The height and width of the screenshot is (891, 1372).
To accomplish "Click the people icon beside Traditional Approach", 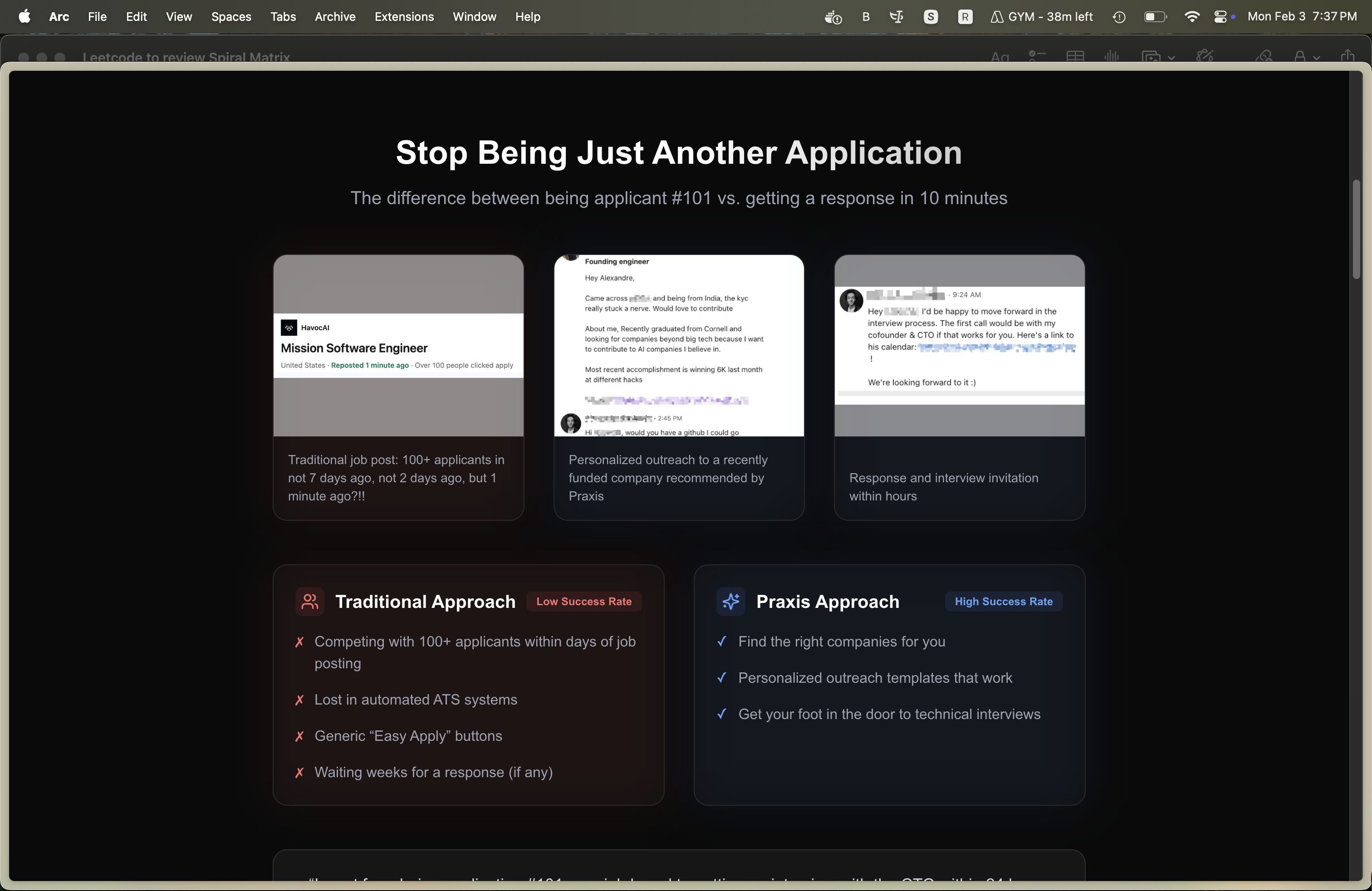I will click(x=309, y=601).
